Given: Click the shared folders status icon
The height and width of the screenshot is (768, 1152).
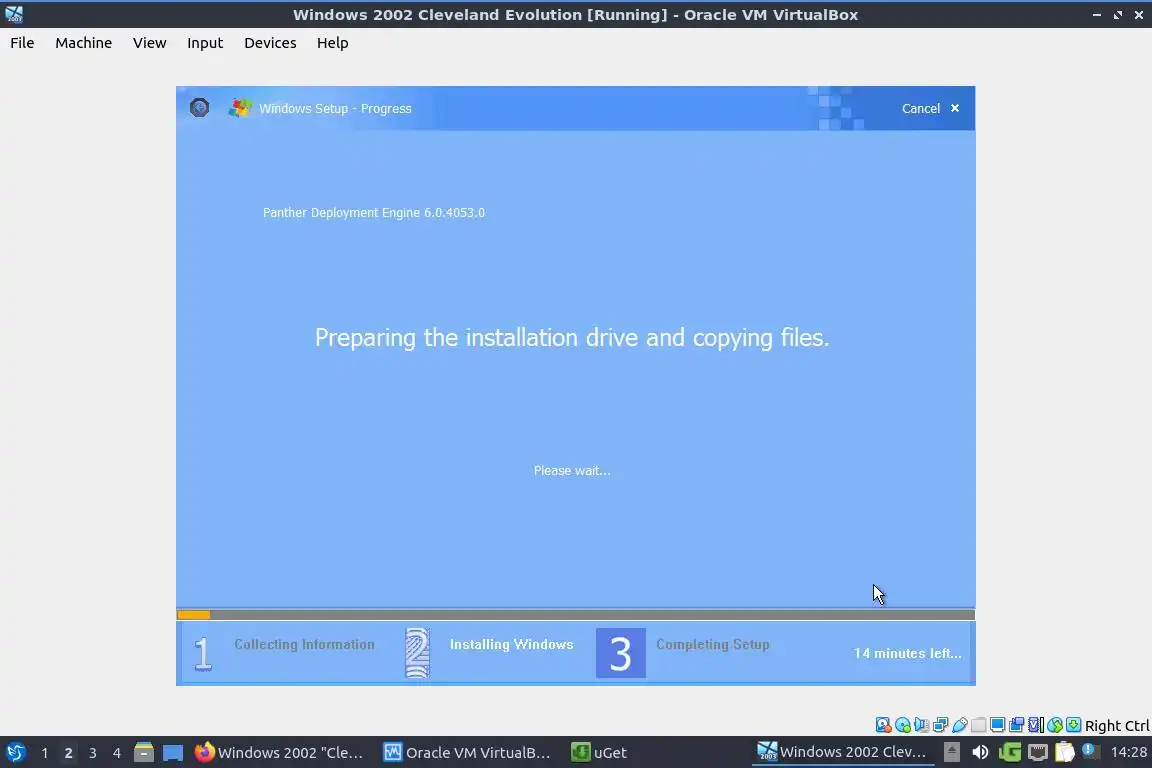Looking at the screenshot, I should (979, 725).
